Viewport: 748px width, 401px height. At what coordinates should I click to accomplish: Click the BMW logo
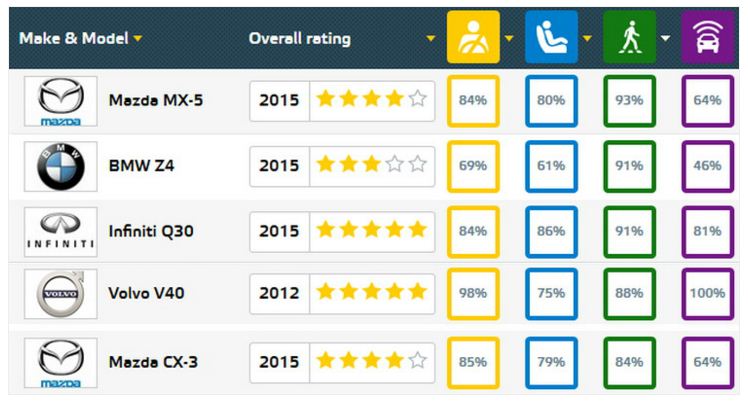(x=61, y=166)
